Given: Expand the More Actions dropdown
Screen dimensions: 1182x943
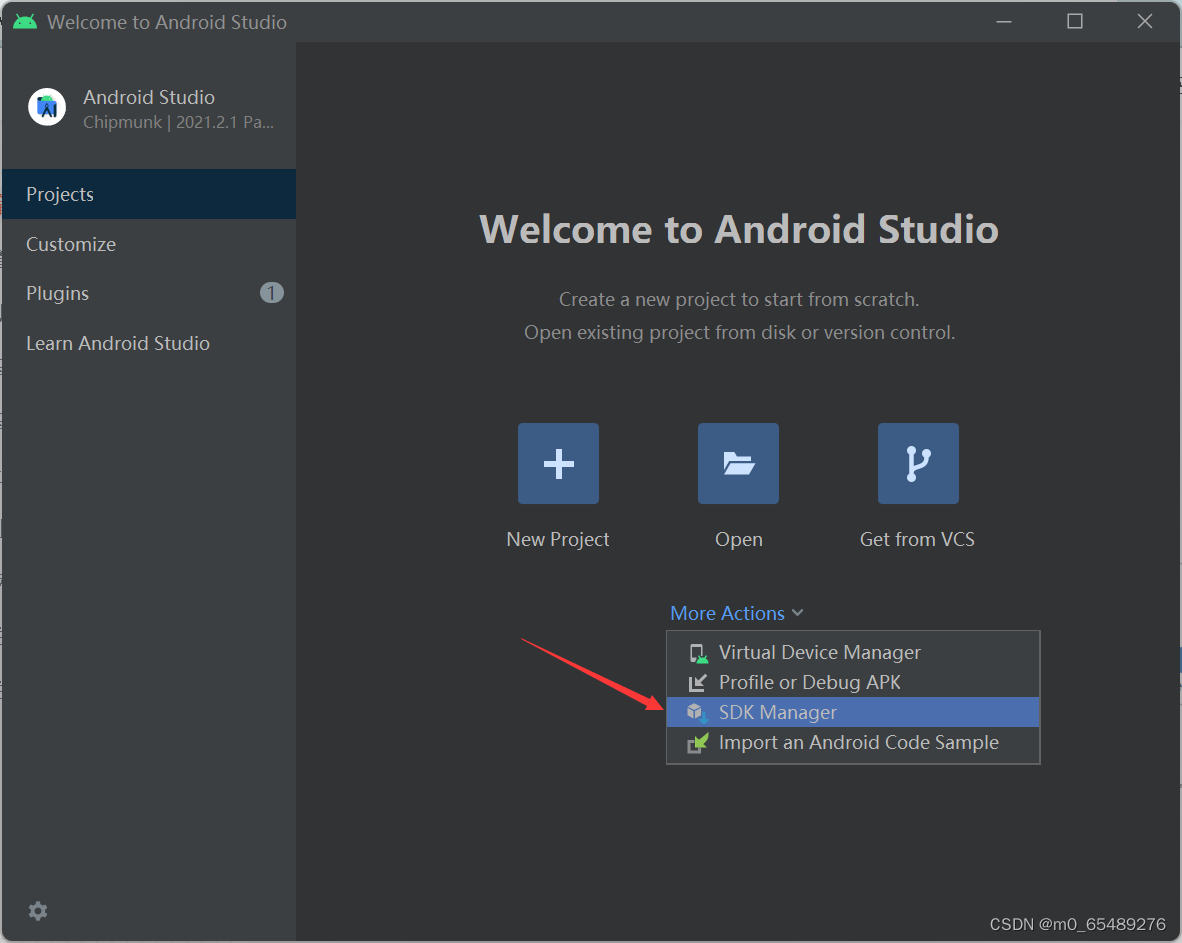Looking at the screenshot, I should coord(736,614).
